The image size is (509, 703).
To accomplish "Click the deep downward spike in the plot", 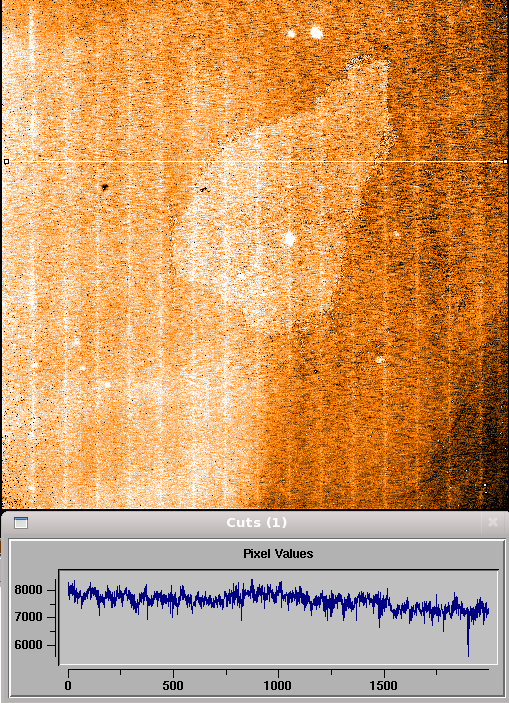I will [x=468, y=641].
